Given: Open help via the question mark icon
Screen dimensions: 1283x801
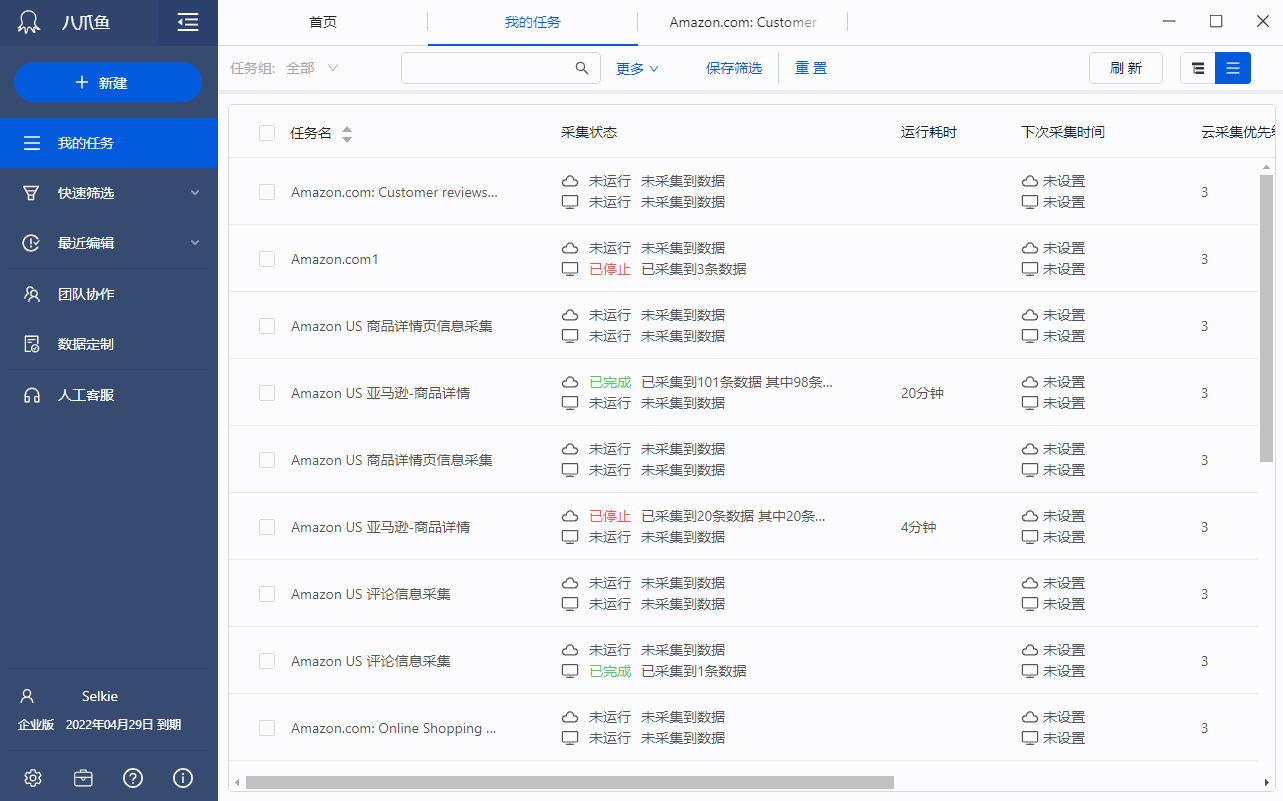Looking at the screenshot, I should coord(133,778).
